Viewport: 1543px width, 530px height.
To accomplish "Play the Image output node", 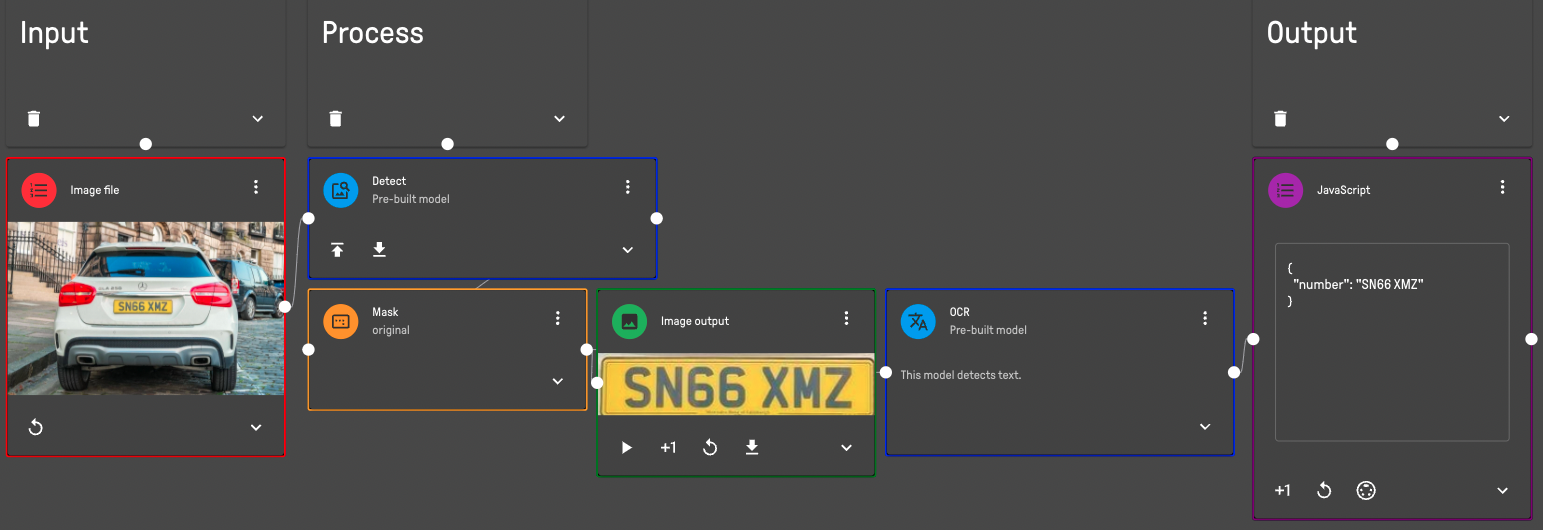I will [627, 447].
